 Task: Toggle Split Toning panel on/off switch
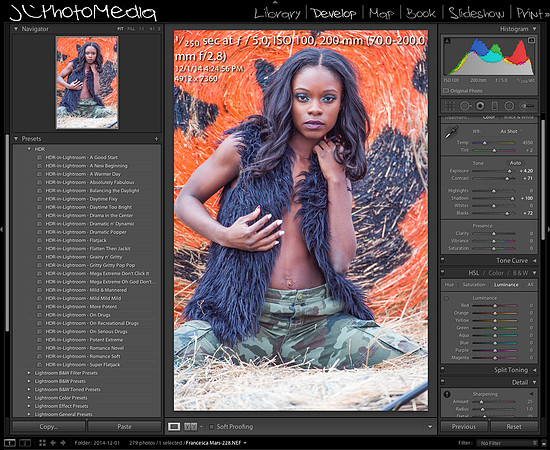pos(443,370)
